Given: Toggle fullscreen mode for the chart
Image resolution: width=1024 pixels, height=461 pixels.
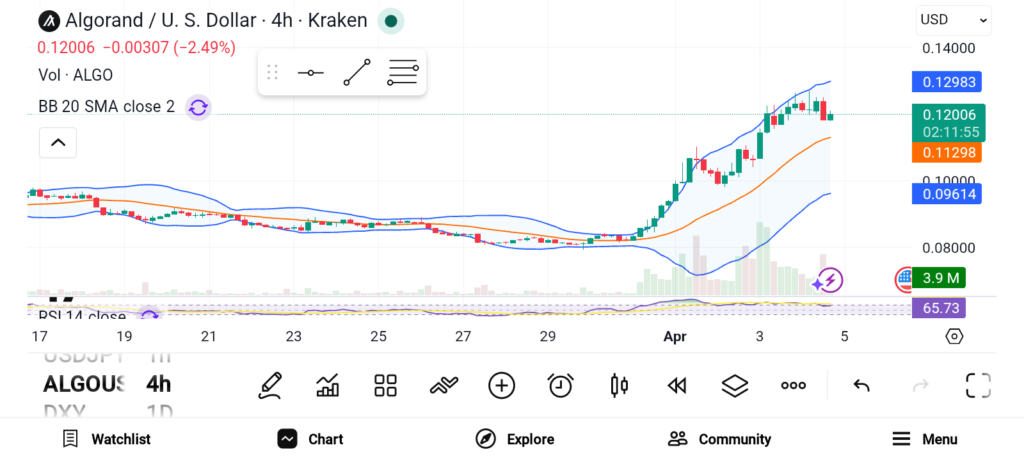Looking at the screenshot, I should click(x=978, y=385).
